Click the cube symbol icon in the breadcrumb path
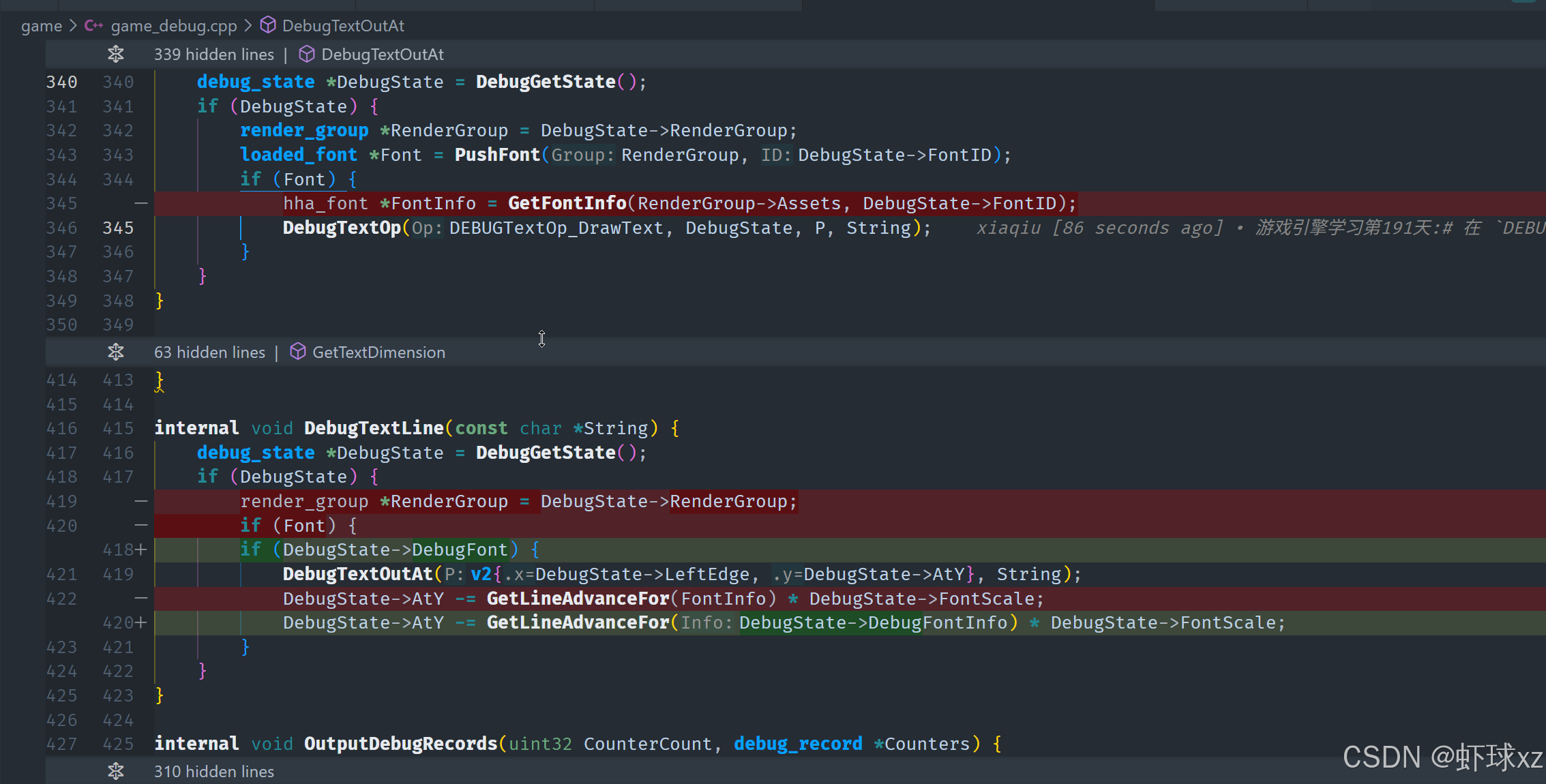Image resolution: width=1546 pixels, height=784 pixels. [x=269, y=26]
